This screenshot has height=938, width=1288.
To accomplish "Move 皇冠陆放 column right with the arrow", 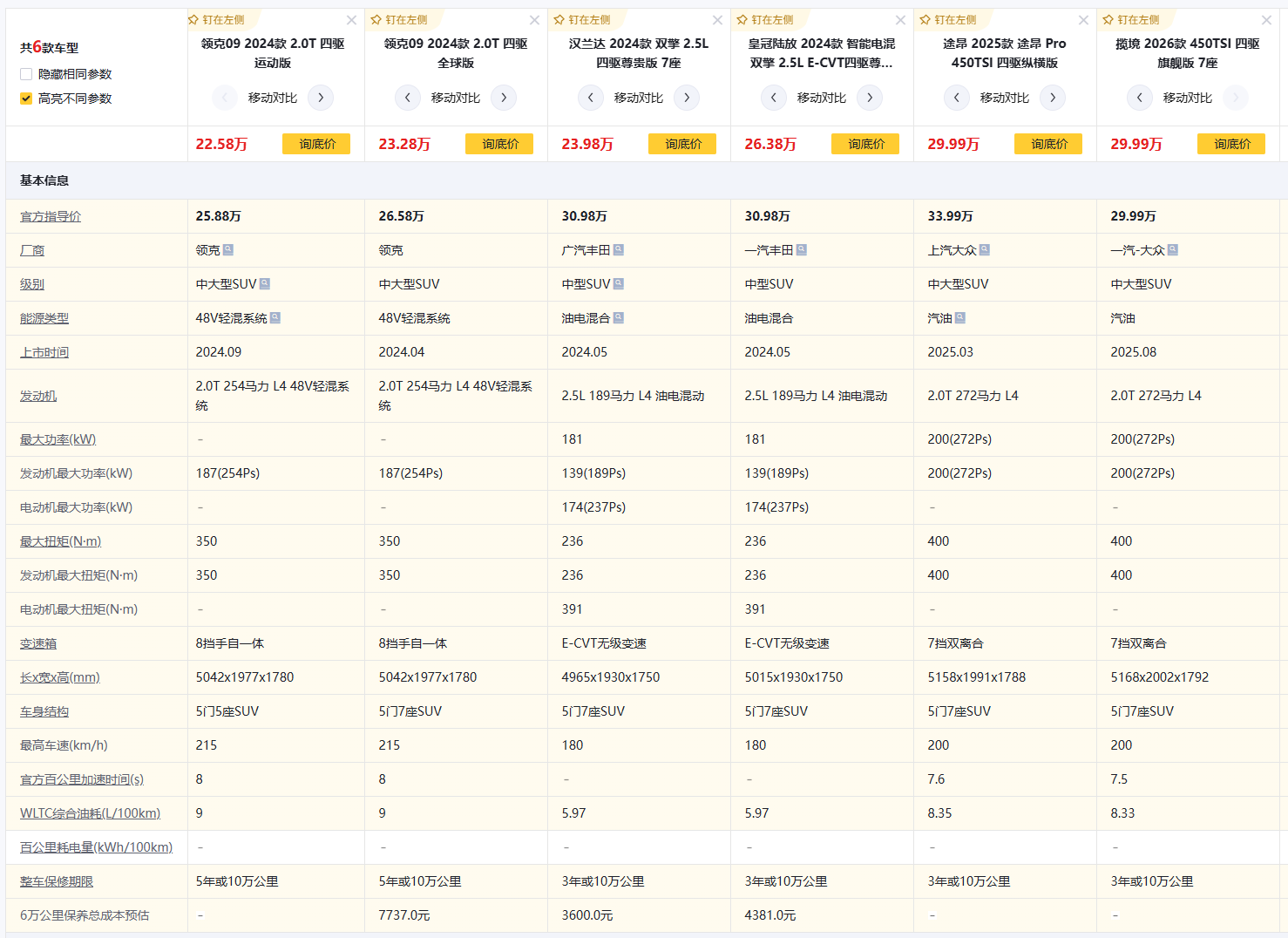I will pyautogui.click(x=870, y=98).
